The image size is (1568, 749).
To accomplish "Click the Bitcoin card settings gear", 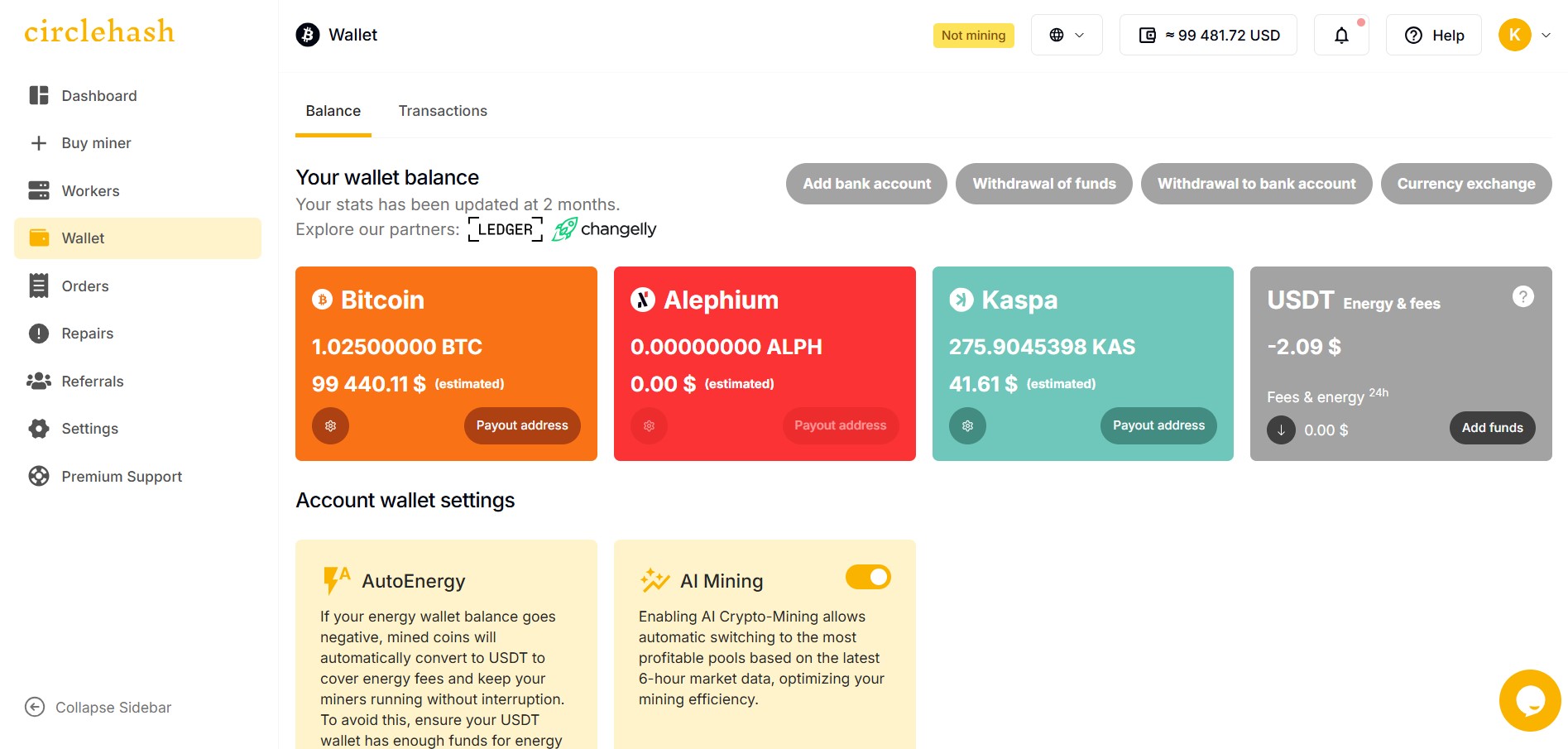I will point(330,425).
